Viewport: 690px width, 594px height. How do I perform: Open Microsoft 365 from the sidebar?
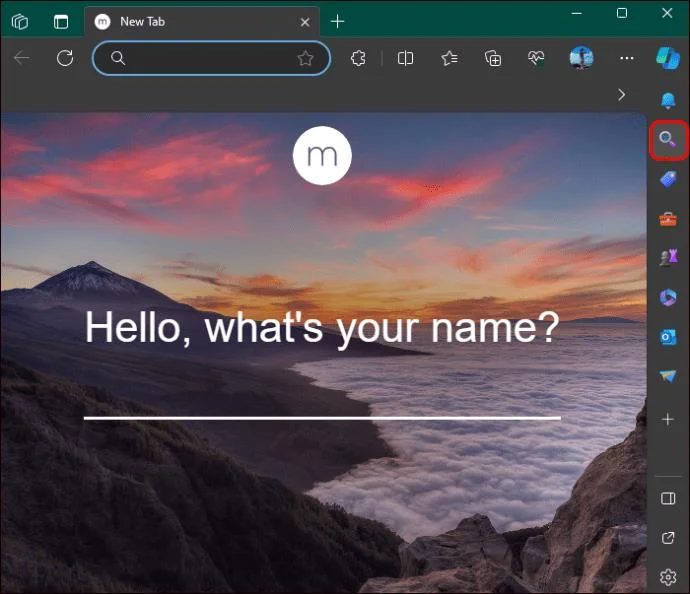click(x=667, y=297)
